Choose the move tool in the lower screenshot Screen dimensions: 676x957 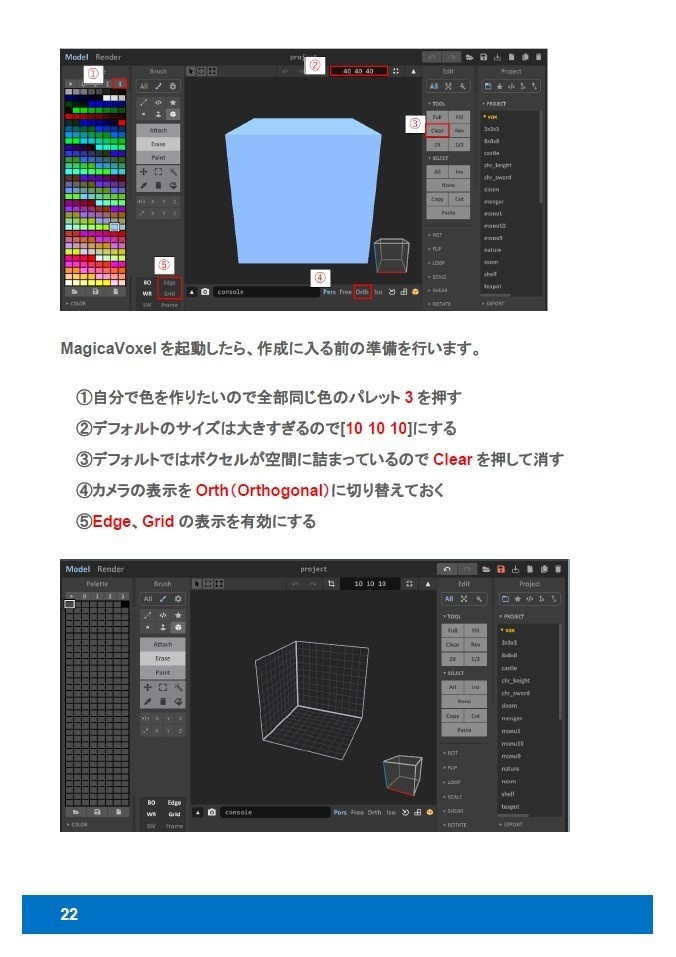[x=148, y=687]
